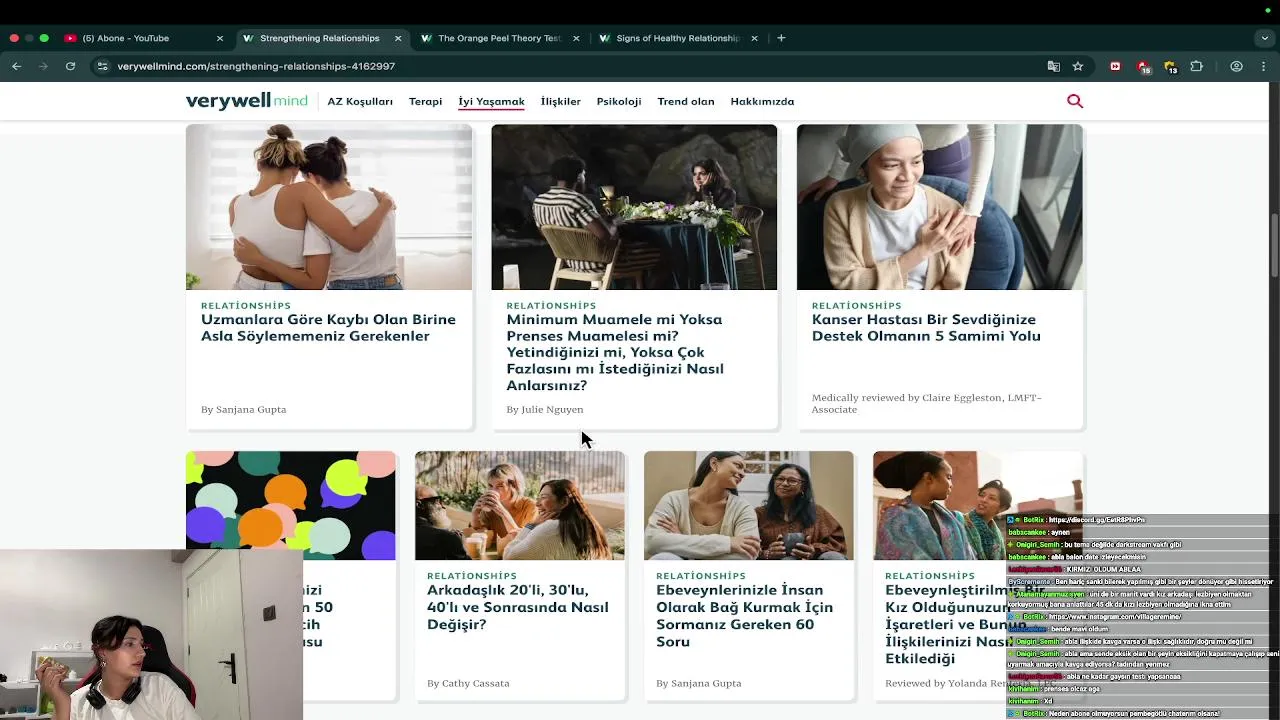Screen dimensions: 1280x720
Task: Open the Hakkımızda menu item
Action: pos(762,101)
